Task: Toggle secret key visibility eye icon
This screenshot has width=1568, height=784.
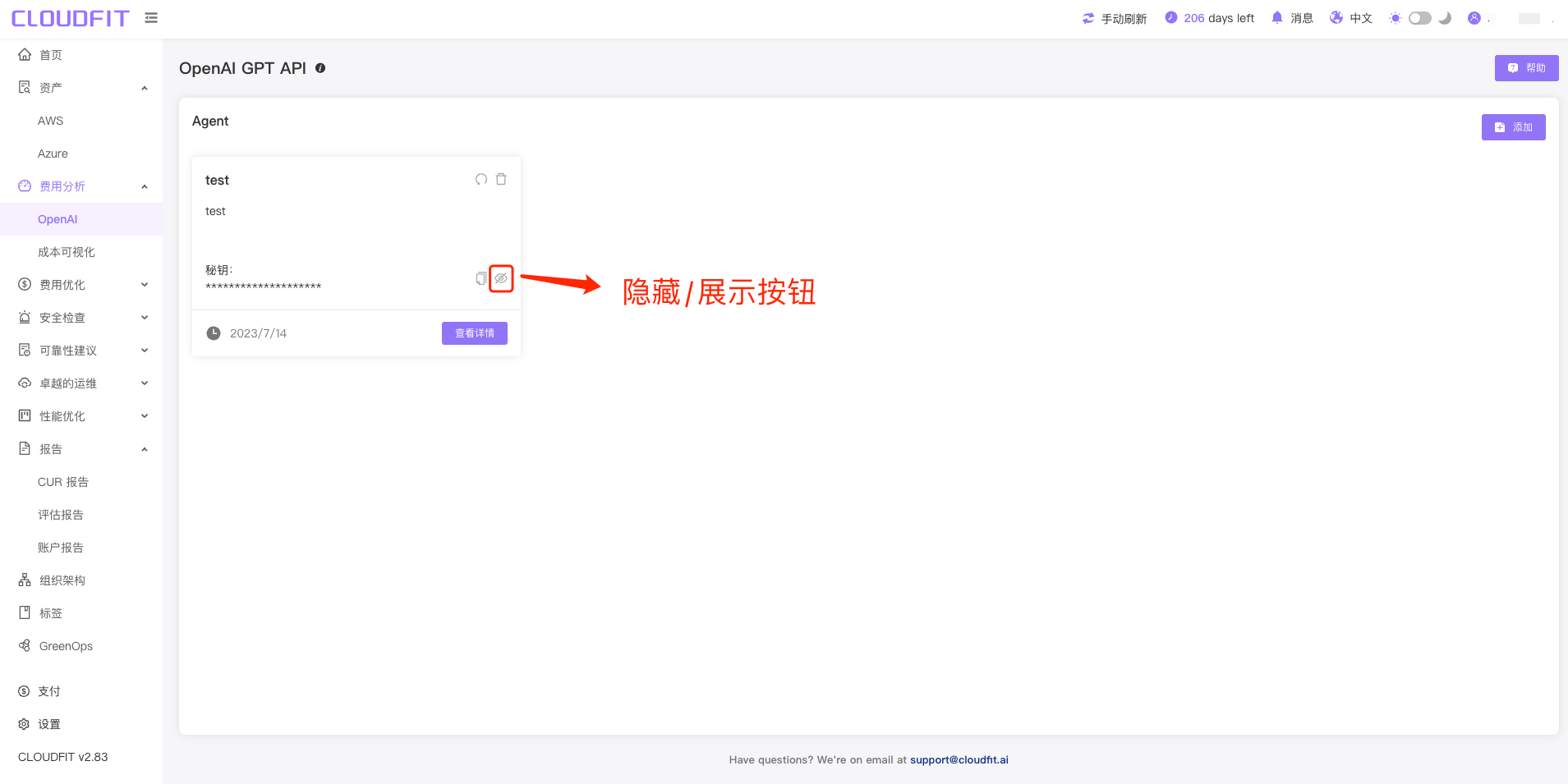Action: (501, 278)
